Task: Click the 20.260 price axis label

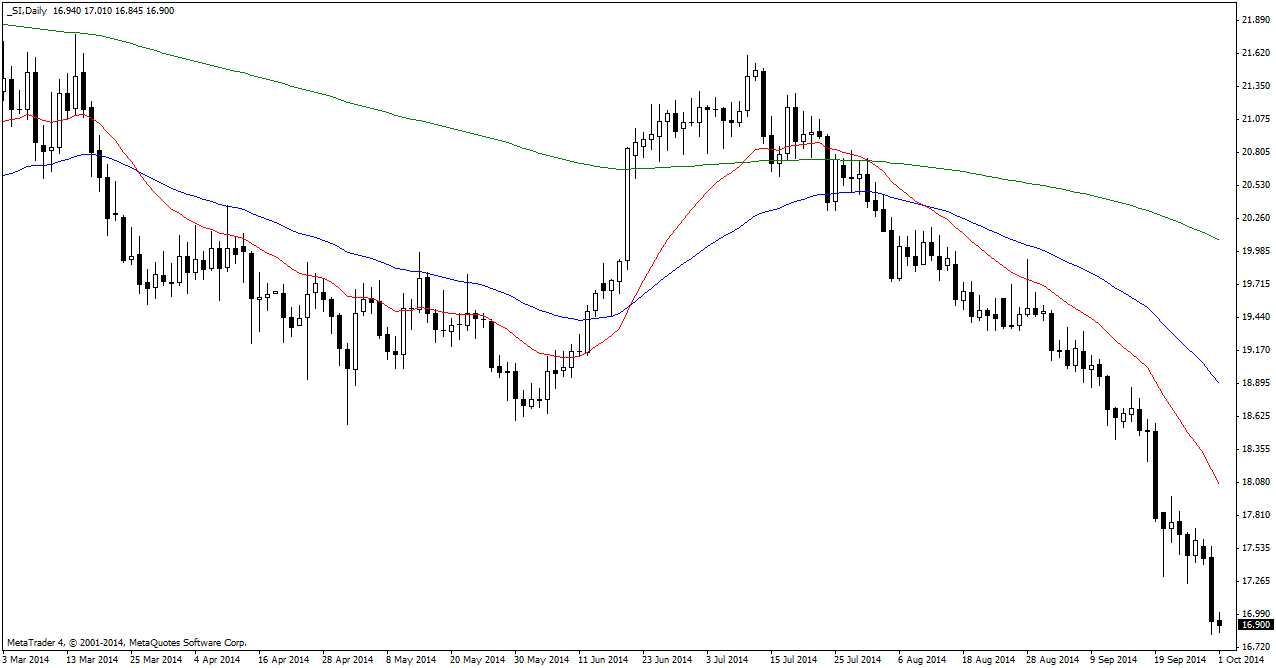Action: pos(1255,218)
